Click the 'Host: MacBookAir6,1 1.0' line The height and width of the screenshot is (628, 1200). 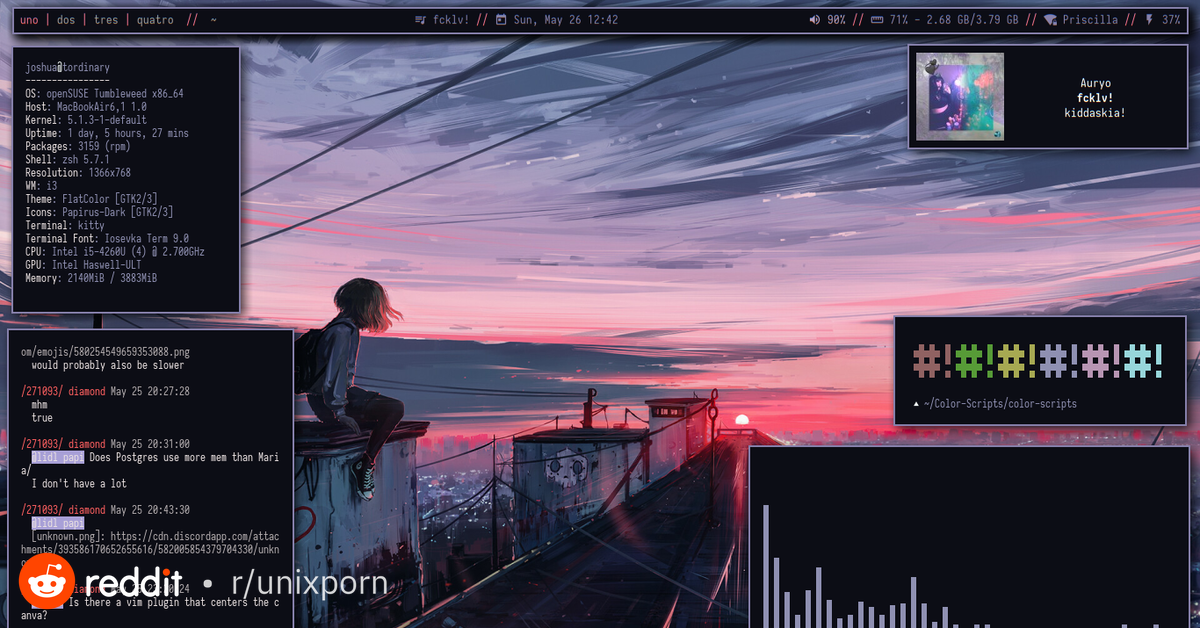pyautogui.click(x=86, y=107)
